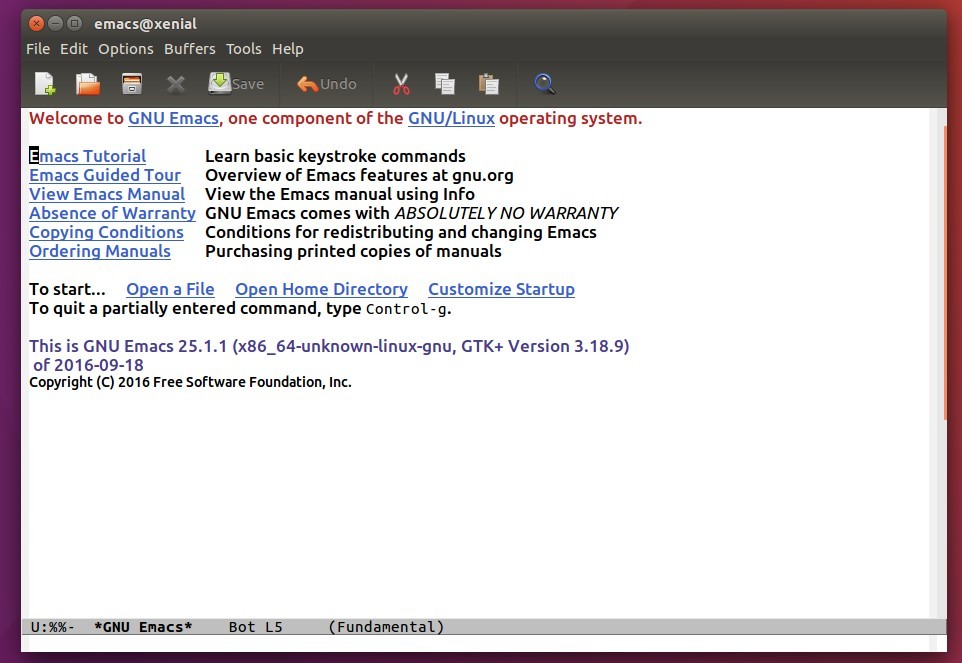Click (Fundamental) mode indicator in mode line

point(386,627)
